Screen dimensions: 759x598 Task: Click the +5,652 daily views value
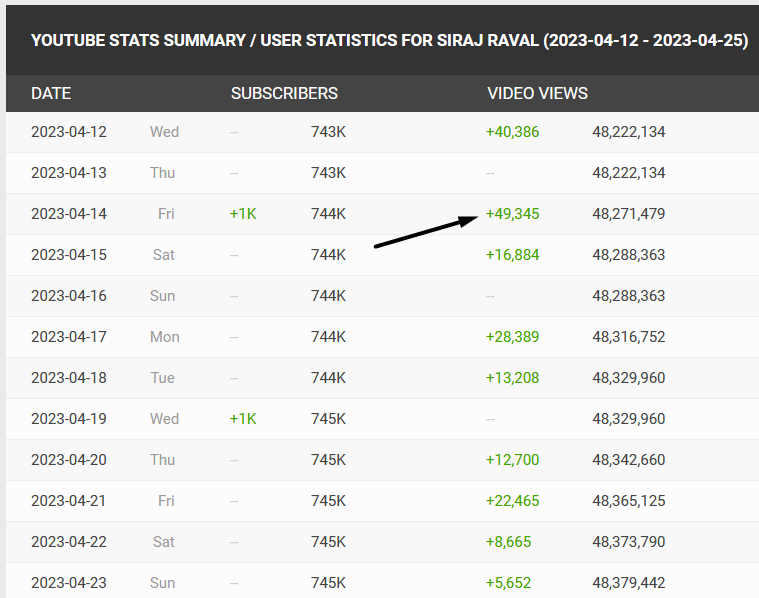pos(508,583)
